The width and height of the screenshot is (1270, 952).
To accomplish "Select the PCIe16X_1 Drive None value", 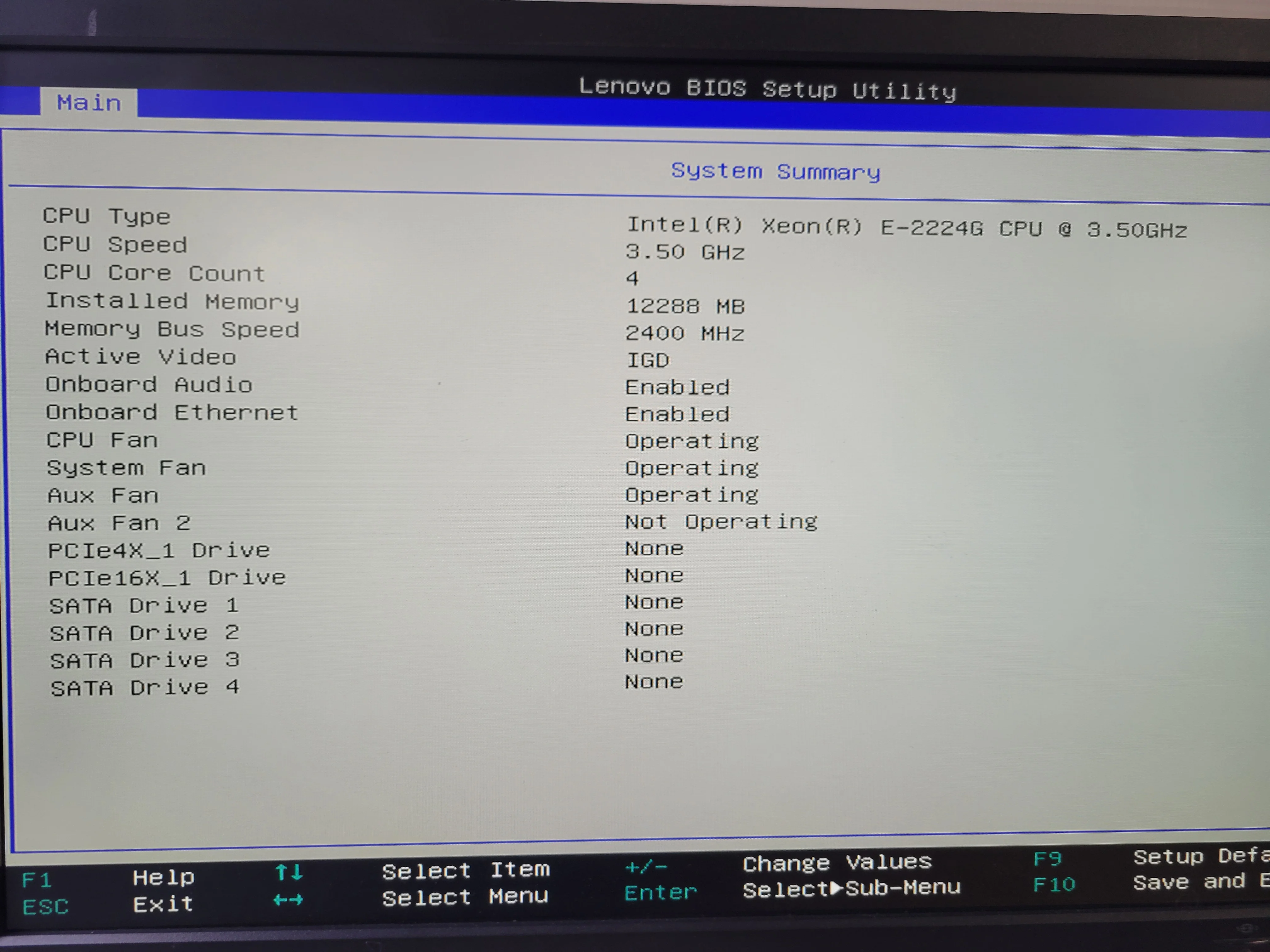I will point(655,575).
